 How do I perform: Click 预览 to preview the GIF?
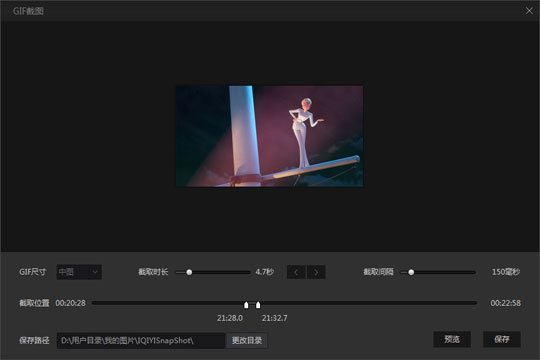[452, 339]
